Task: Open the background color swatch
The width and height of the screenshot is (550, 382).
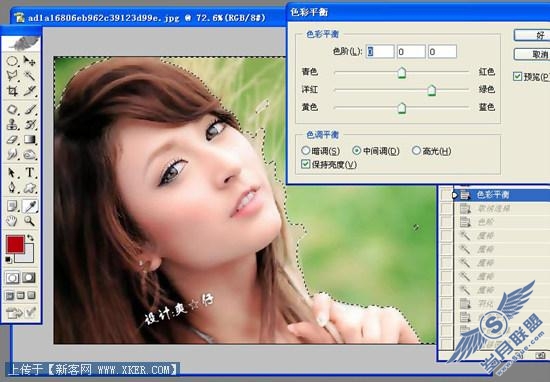Action: pos(28,256)
